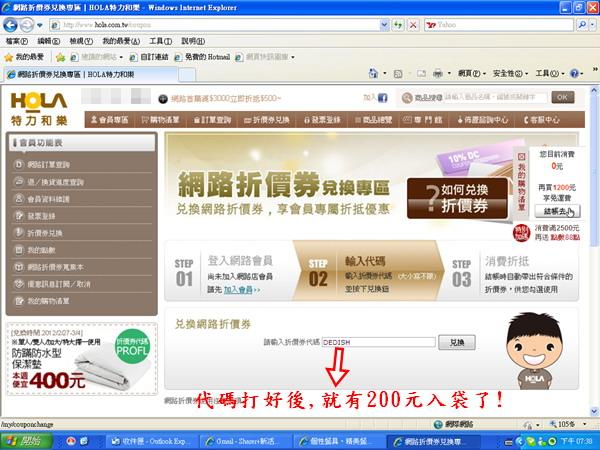Click the magnifier search icon in IE

(x=582, y=25)
